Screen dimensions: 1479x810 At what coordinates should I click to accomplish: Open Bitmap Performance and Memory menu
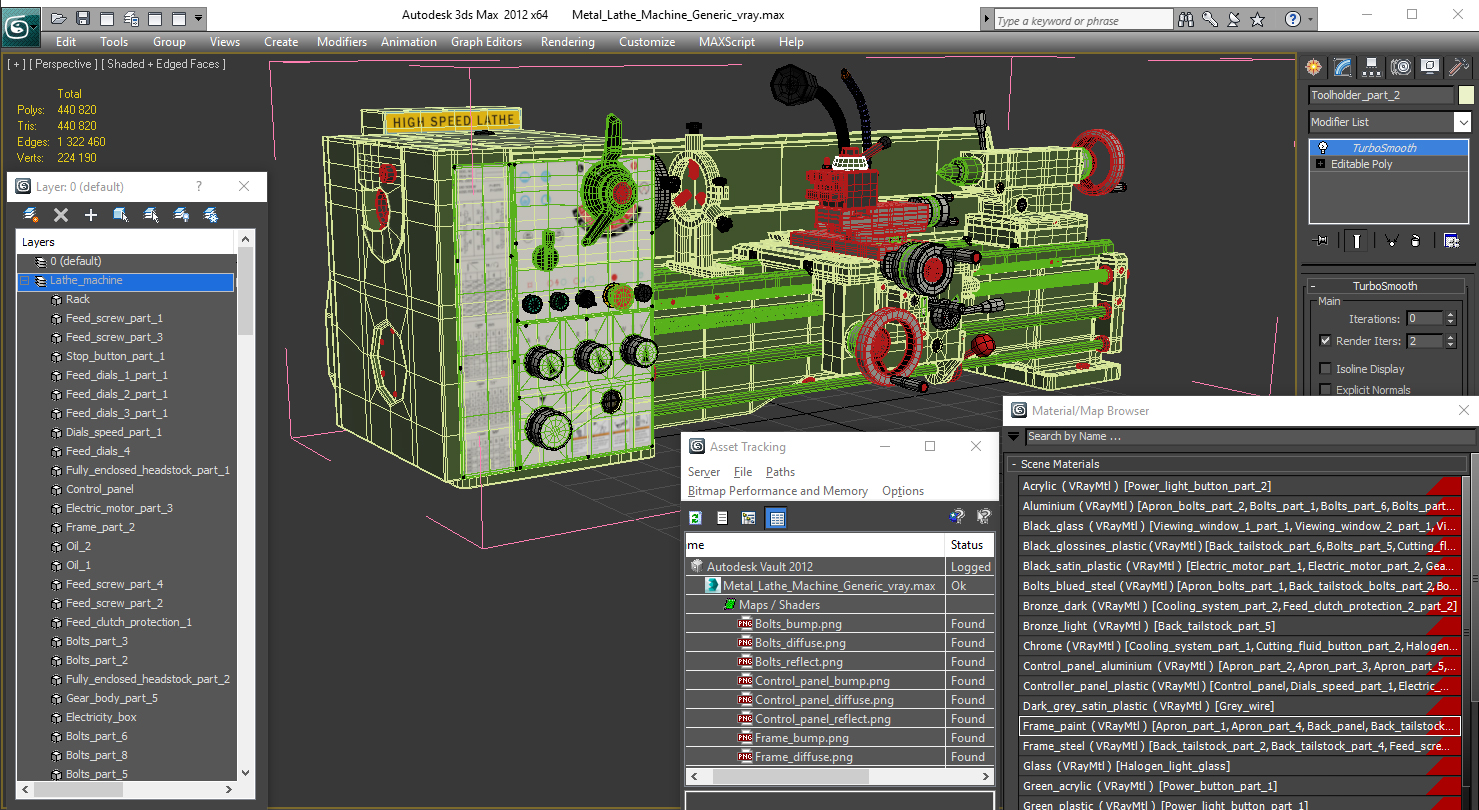click(x=778, y=491)
